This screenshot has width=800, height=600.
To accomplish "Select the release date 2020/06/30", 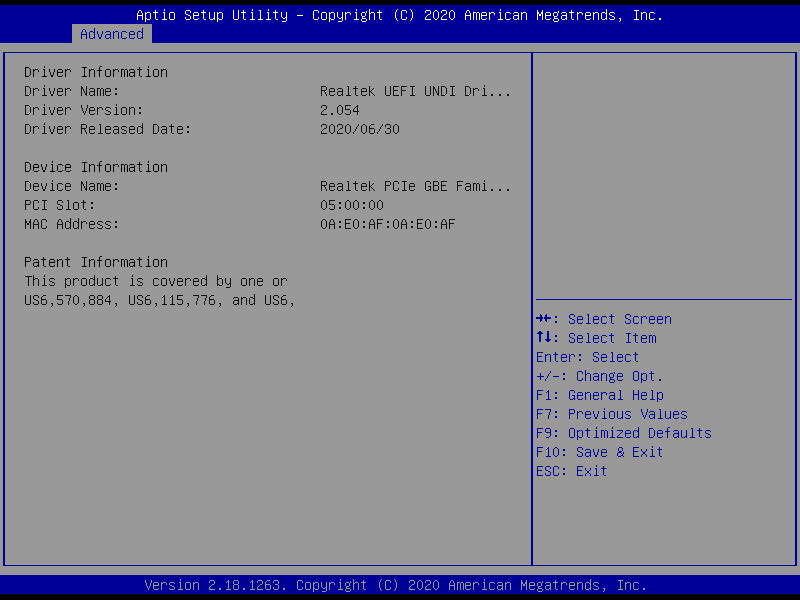I will (360, 129).
